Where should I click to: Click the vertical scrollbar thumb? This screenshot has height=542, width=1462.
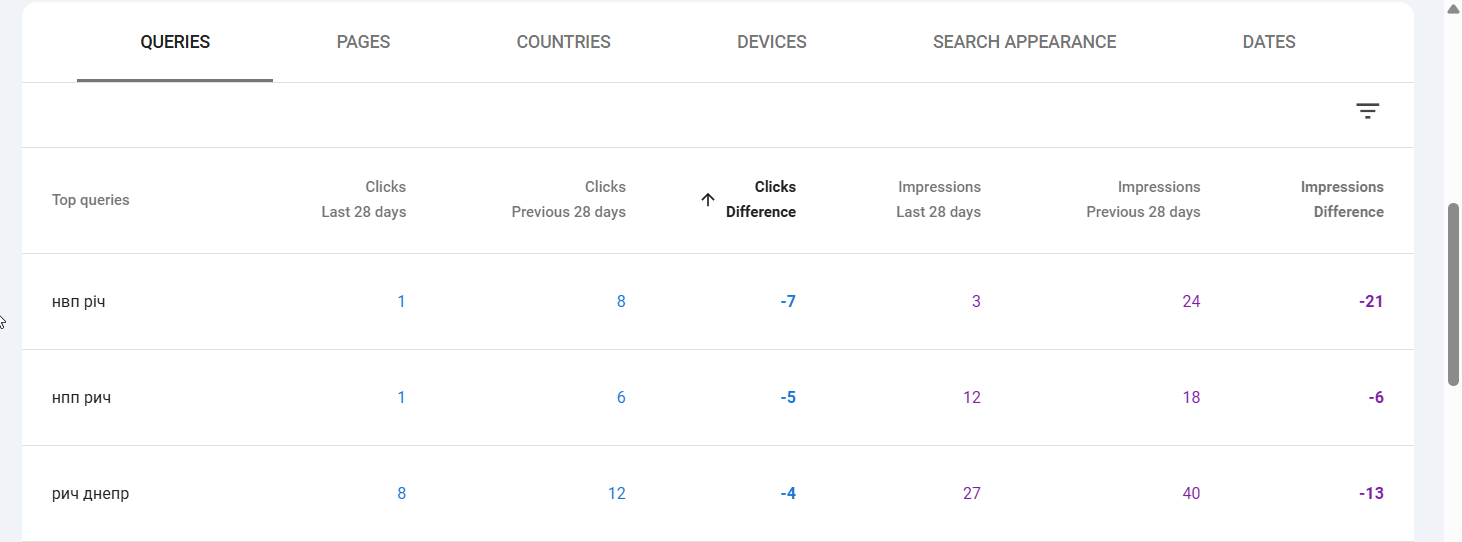(x=1453, y=294)
